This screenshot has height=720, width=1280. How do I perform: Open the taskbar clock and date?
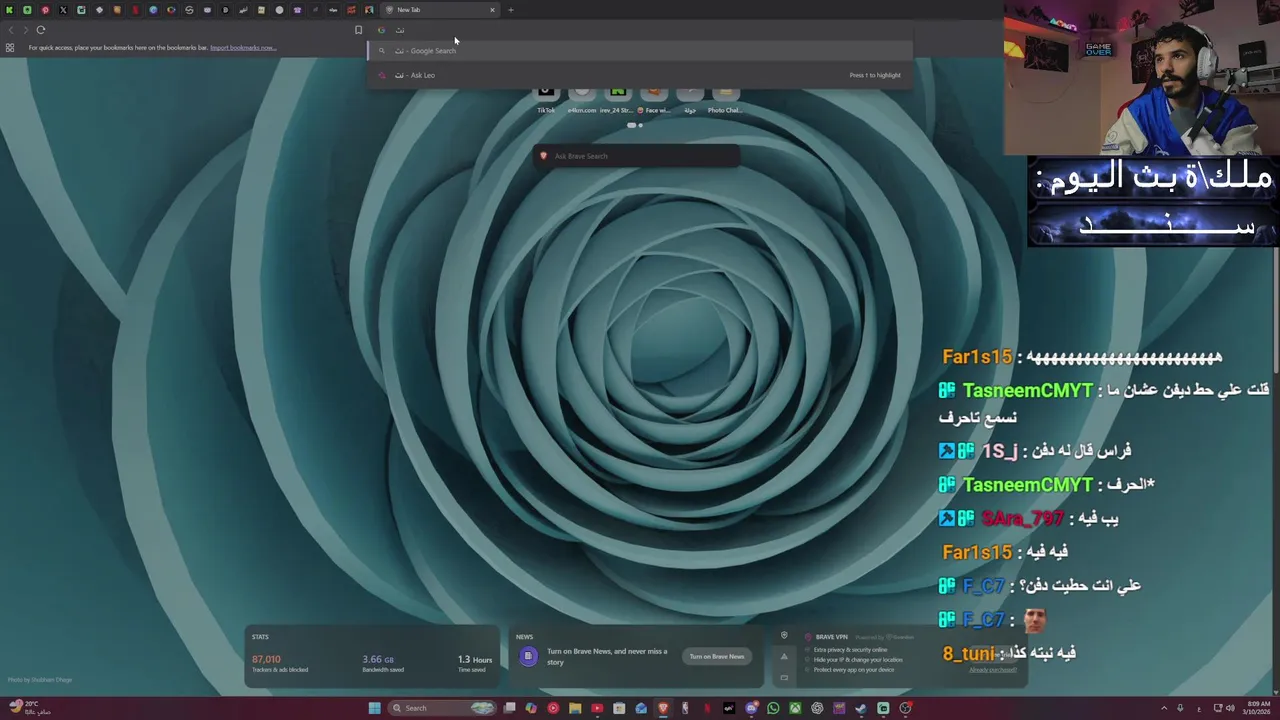[1257, 708]
